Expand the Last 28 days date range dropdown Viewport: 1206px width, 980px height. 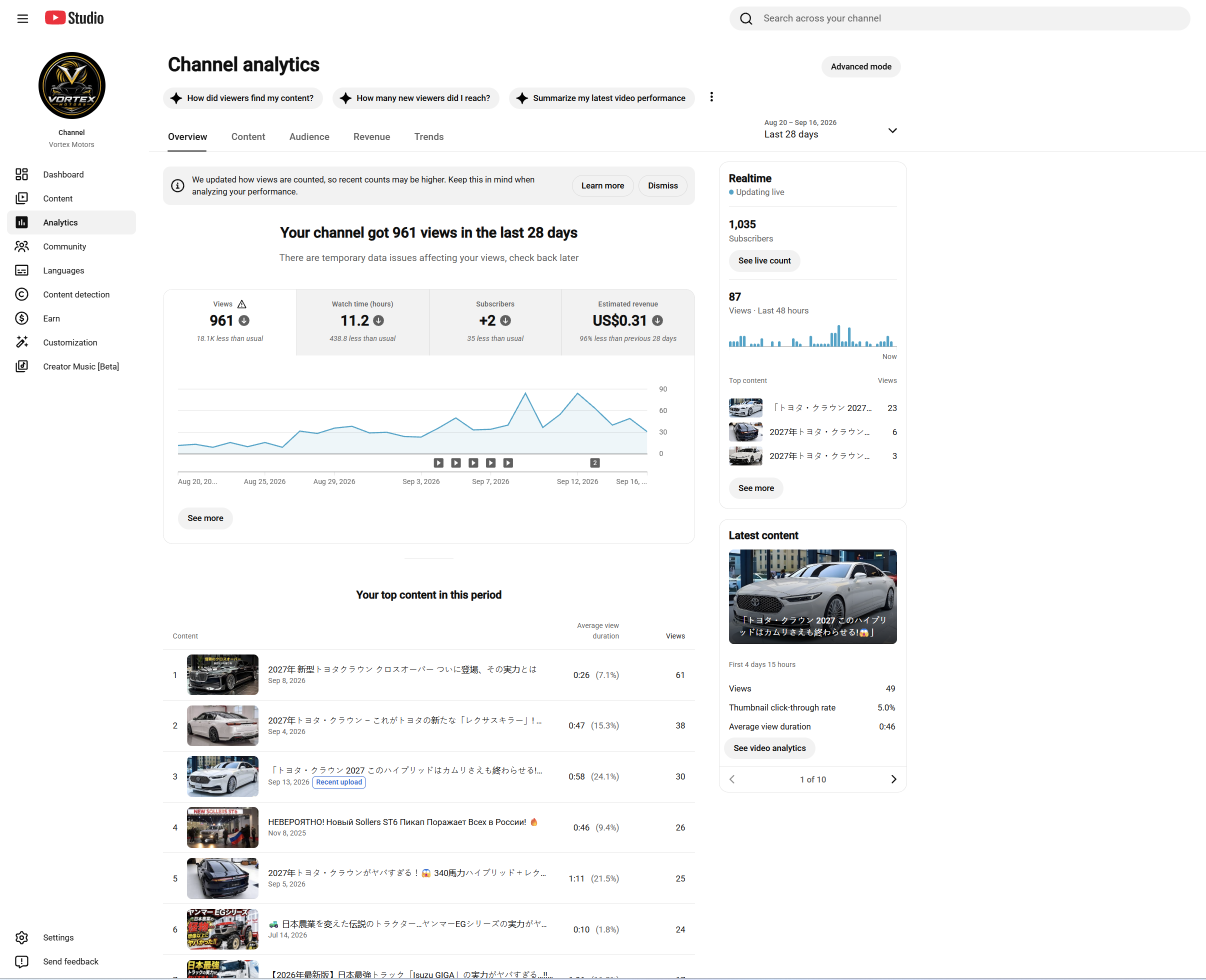[x=830, y=130]
